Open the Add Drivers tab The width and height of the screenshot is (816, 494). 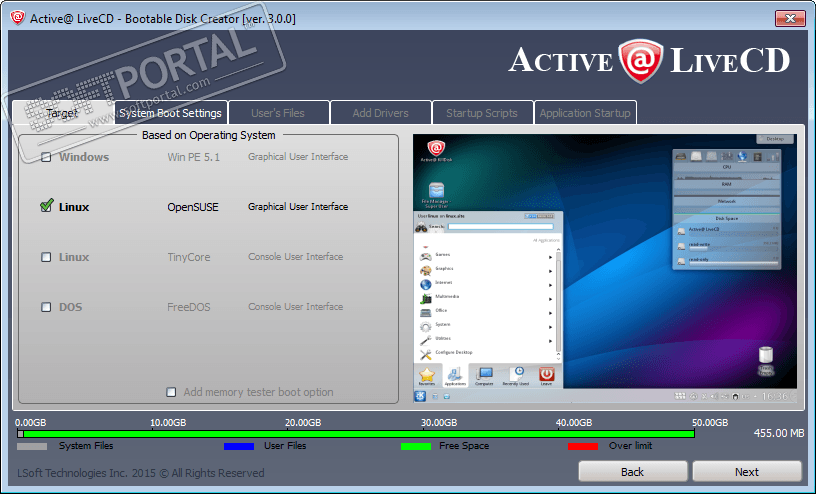pos(380,112)
